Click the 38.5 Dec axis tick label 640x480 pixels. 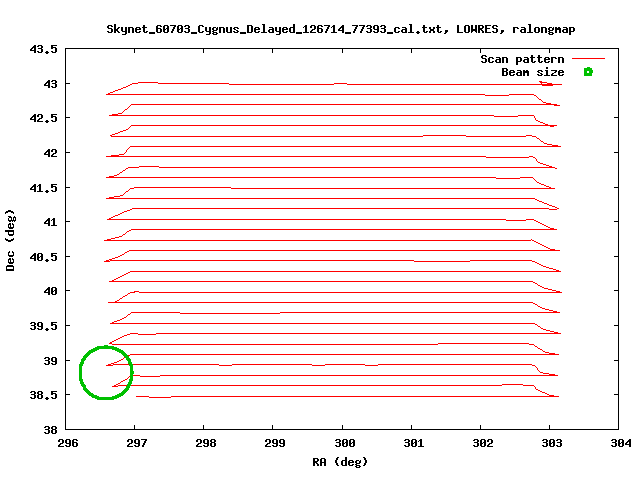44,395
